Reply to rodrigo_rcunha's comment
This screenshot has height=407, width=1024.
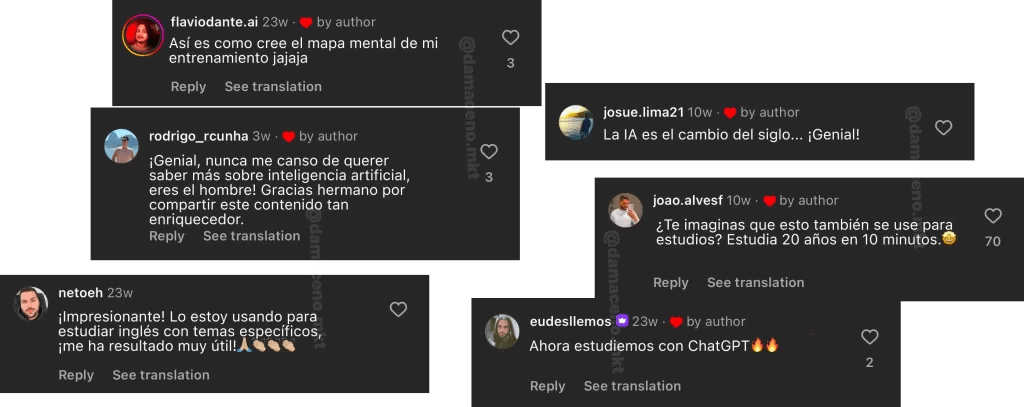(x=167, y=236)
